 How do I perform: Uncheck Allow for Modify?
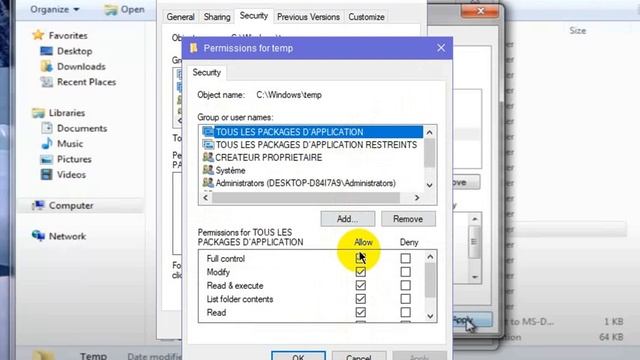pos(360,272)
